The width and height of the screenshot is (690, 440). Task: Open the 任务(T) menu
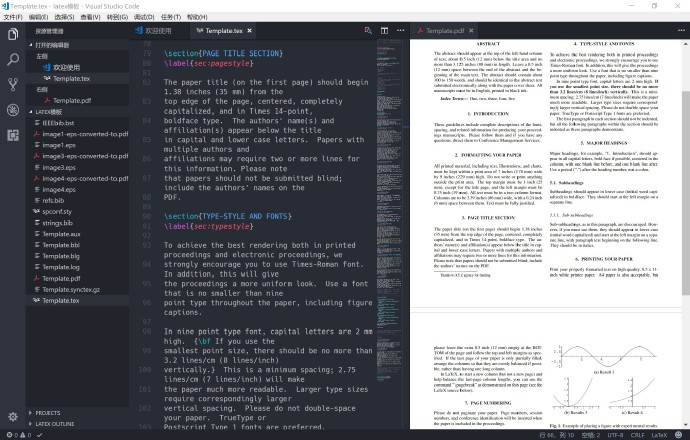(x=171, y=17)
